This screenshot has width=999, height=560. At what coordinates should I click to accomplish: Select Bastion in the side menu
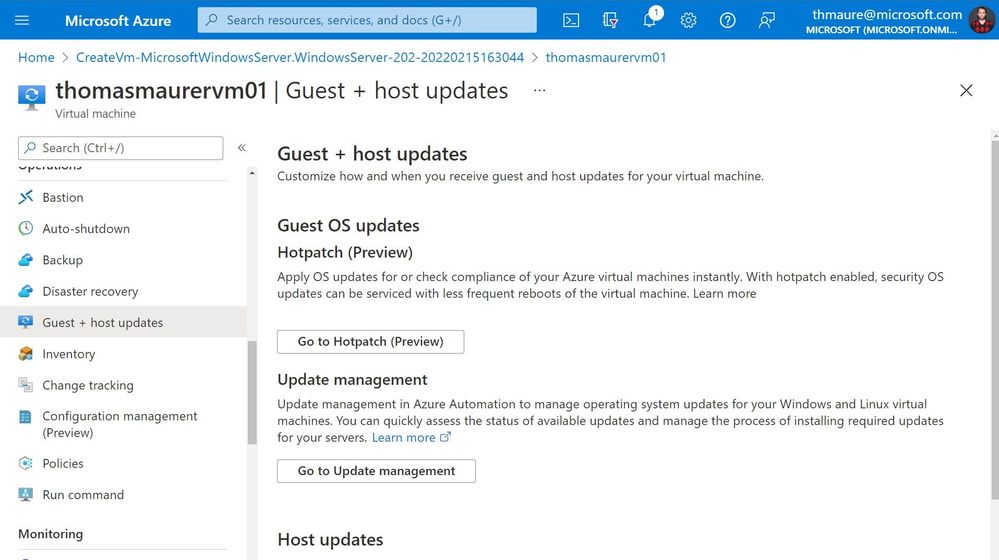pyautogui.click(x=63, y=197)
